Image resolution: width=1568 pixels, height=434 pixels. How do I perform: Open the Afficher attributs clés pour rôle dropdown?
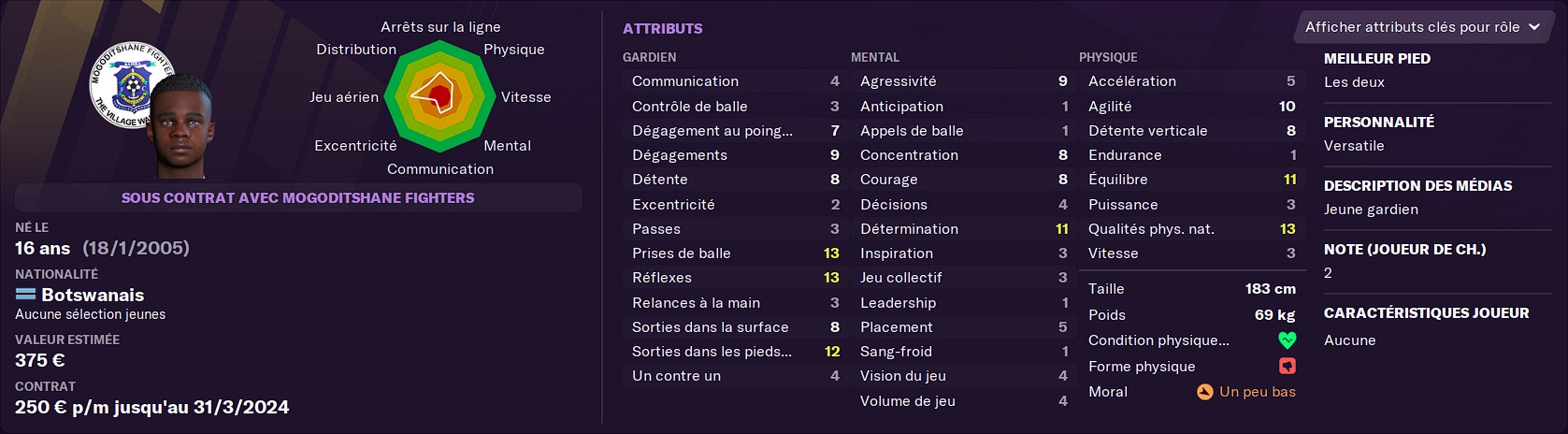[x=1422, y=27]
